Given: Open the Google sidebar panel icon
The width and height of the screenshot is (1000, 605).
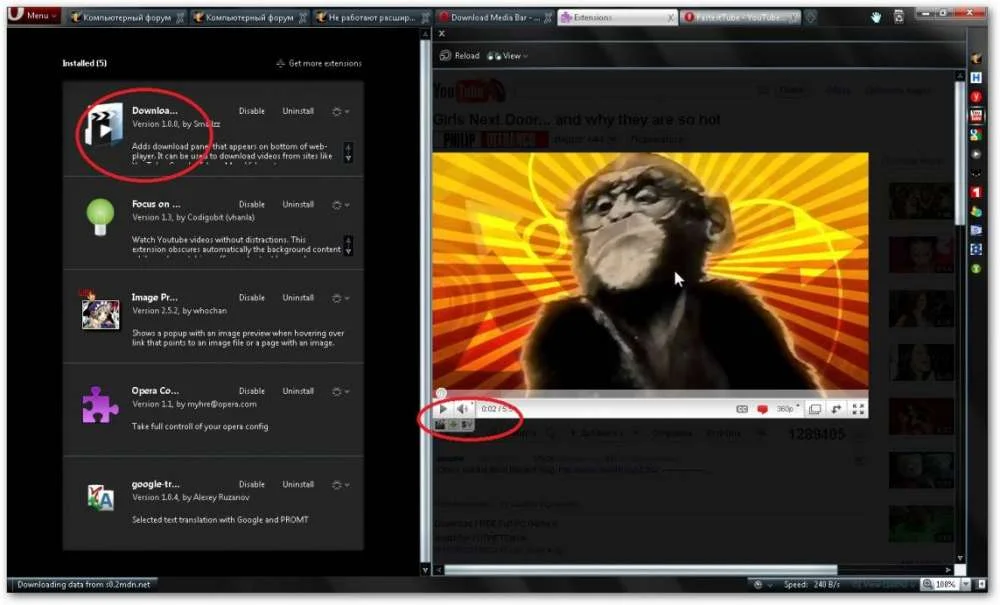Looking at the screenshot, I should (976, 135).
